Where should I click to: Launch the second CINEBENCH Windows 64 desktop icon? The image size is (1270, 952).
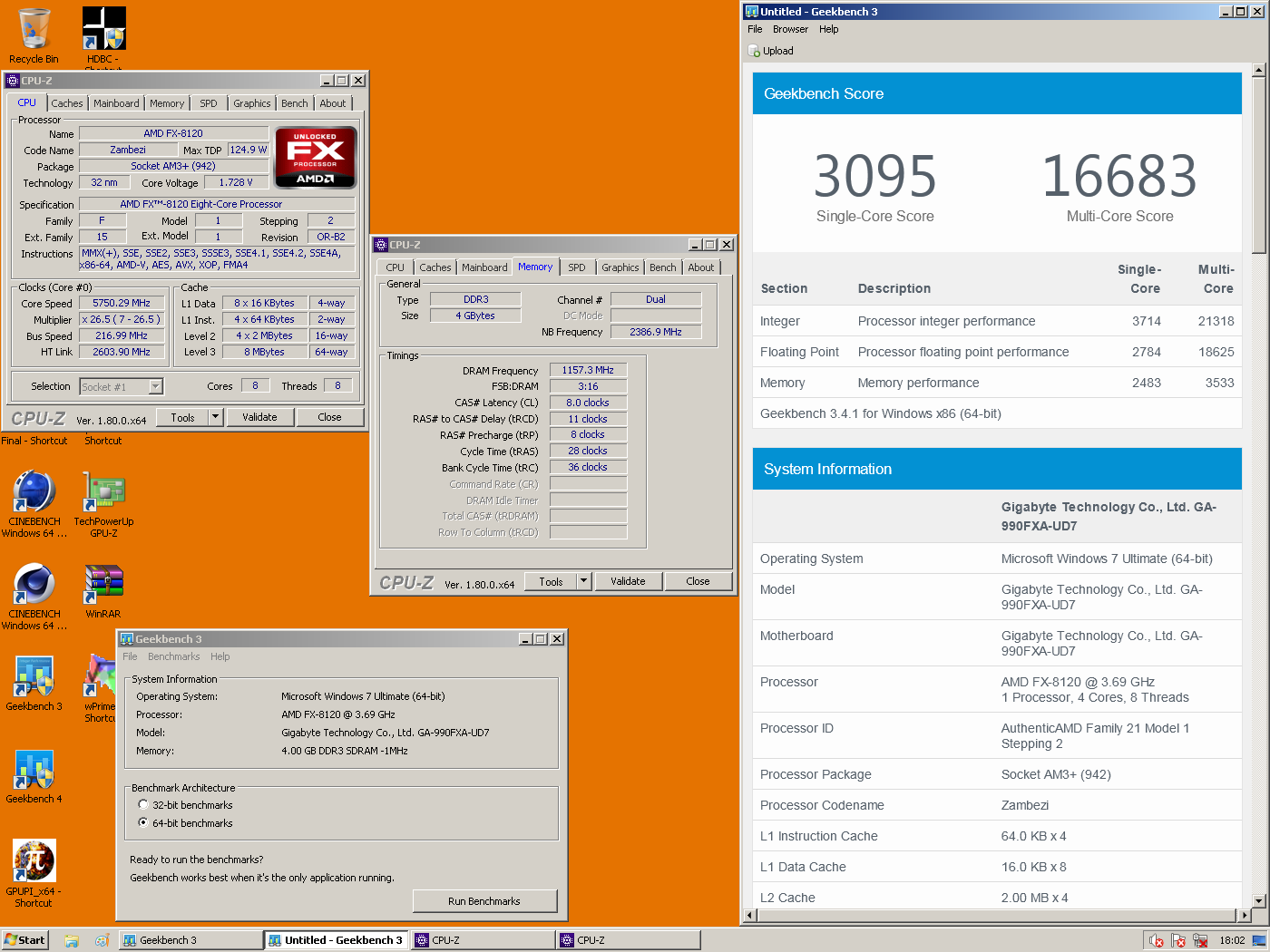[x=34, y=596]
